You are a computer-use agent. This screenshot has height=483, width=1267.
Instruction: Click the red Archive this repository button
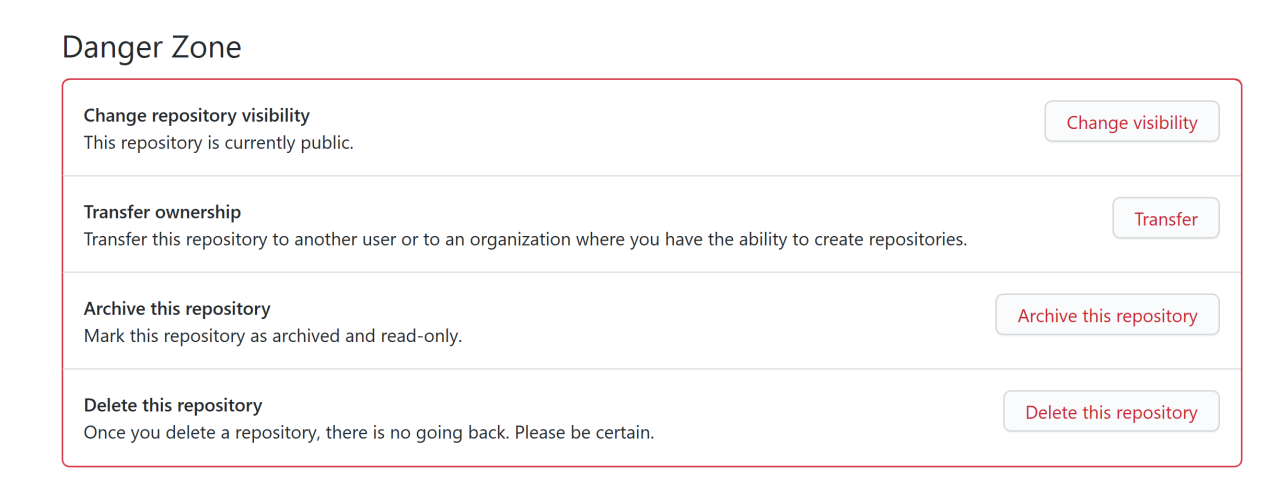1107,315
